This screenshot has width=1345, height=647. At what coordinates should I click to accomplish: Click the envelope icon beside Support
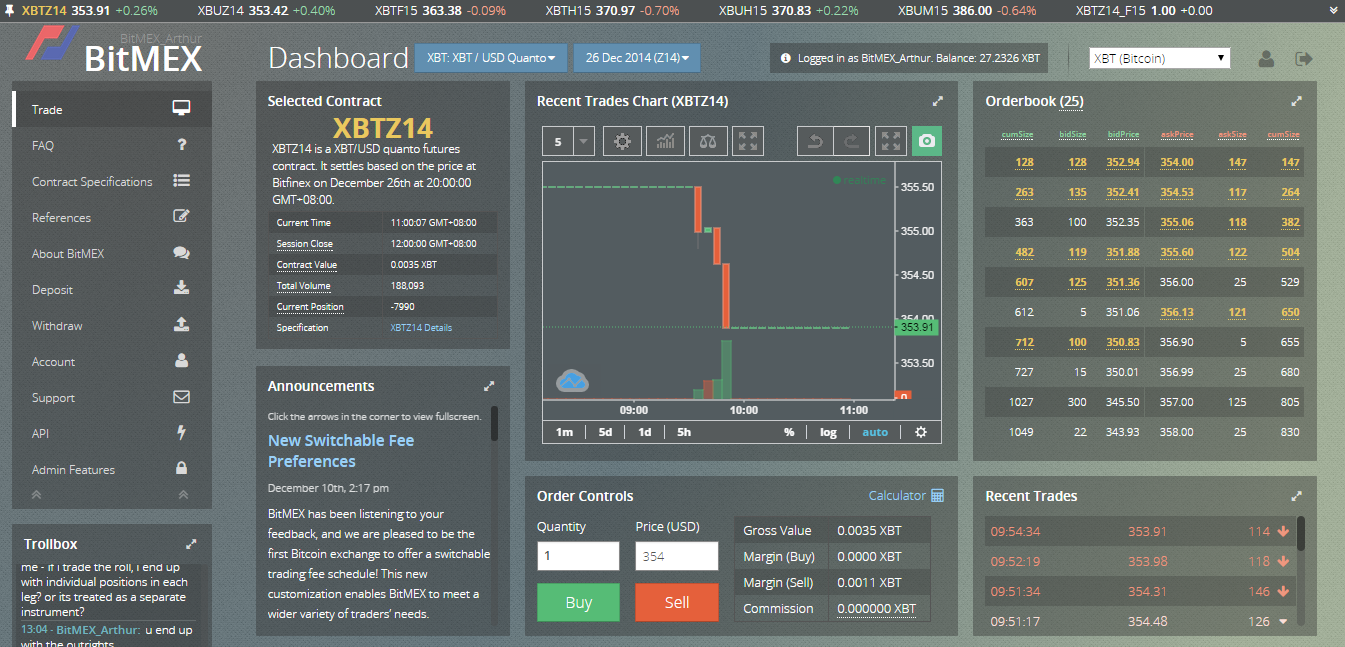[181, 397]
